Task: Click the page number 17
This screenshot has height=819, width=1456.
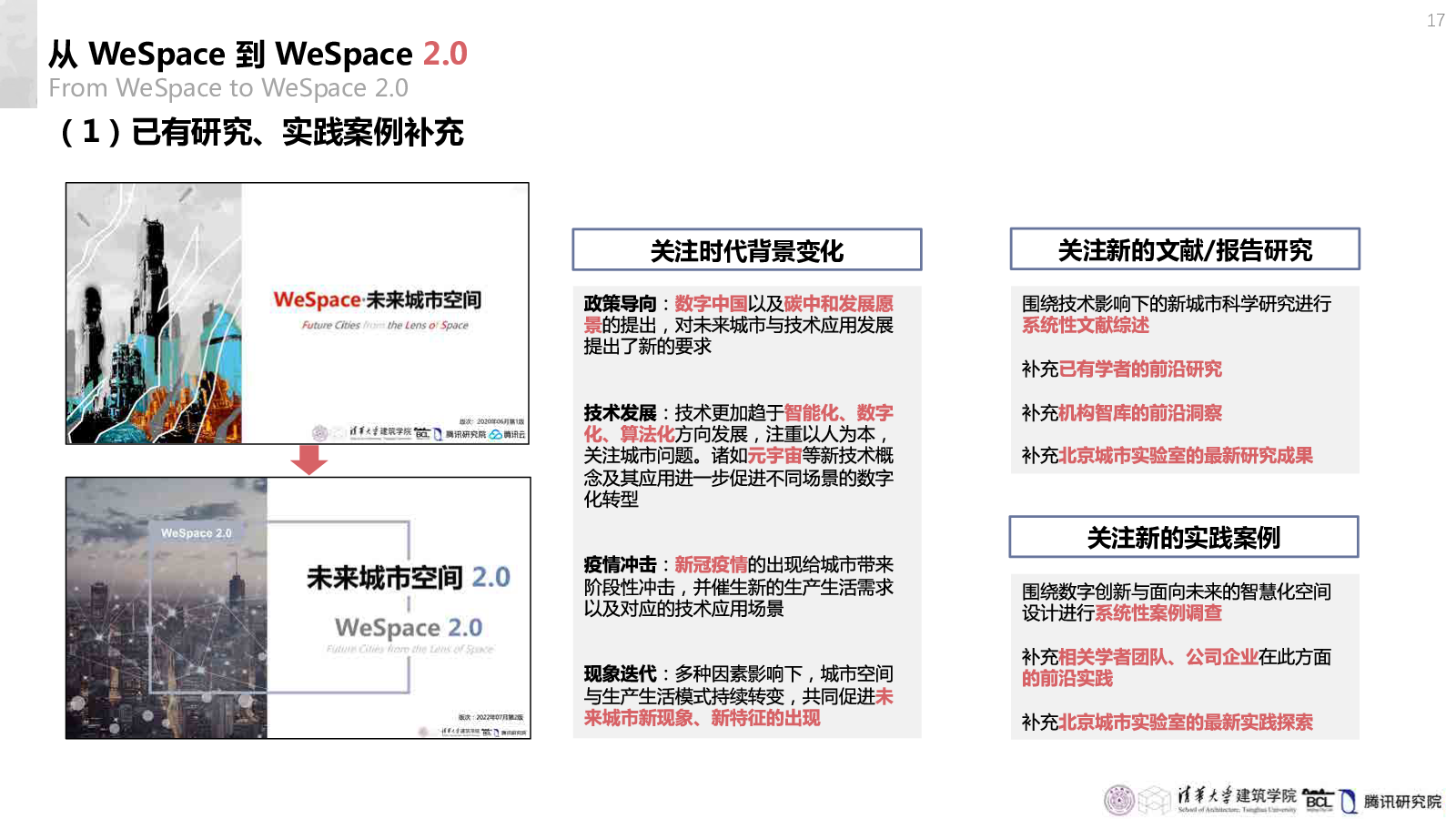Action: pyautogui.click(x=1436, y=20)
